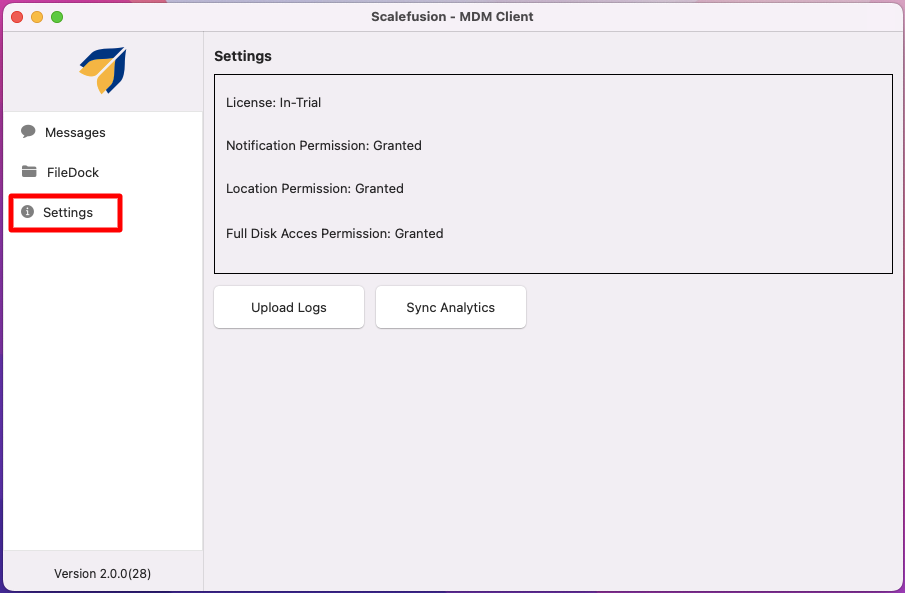Click the Messages speech bubble icon
Image resolution: width=905 pixels, height=593 pixels.
[x=28, y=132]
